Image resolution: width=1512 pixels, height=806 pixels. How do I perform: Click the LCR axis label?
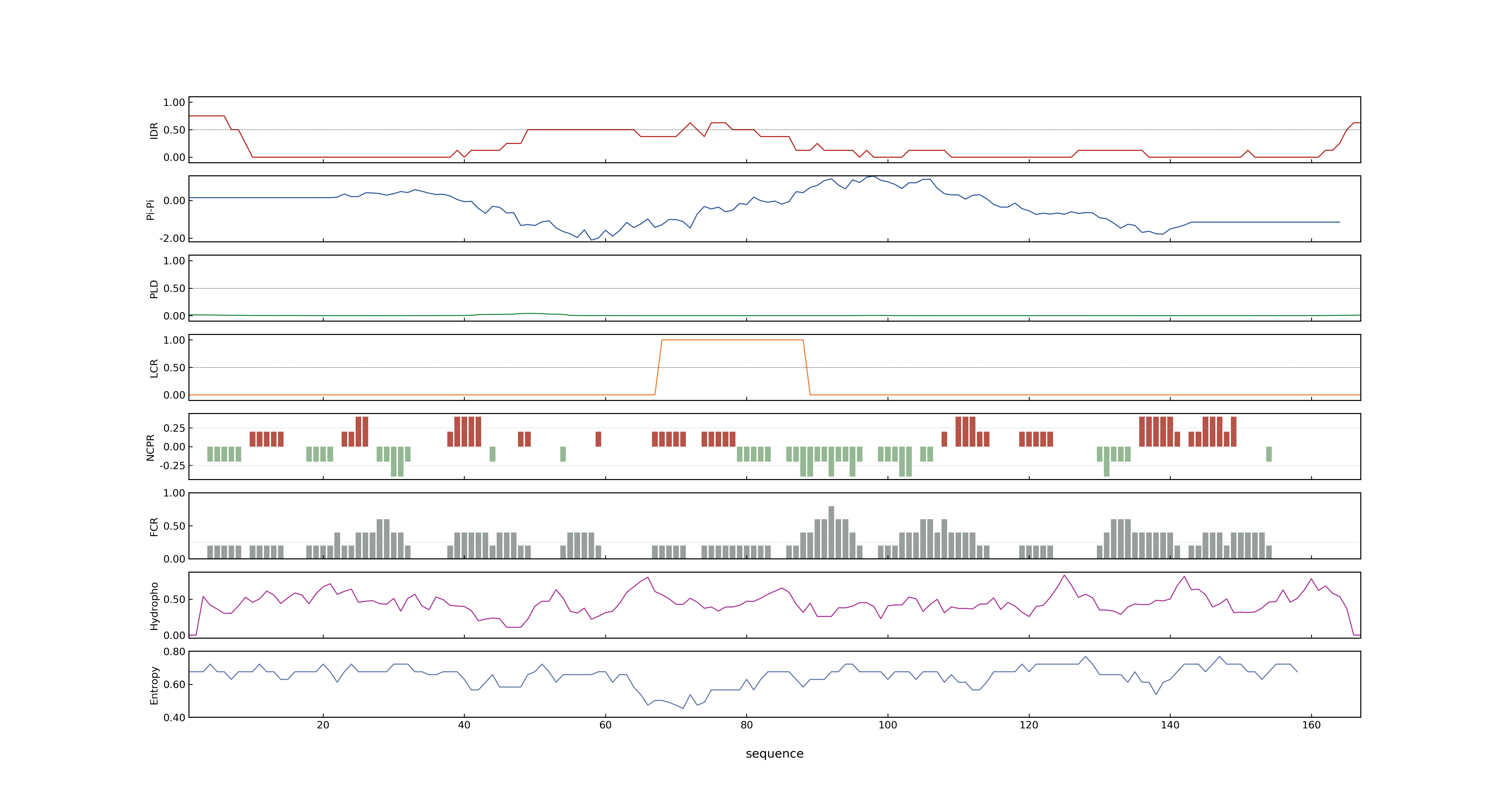154,368
